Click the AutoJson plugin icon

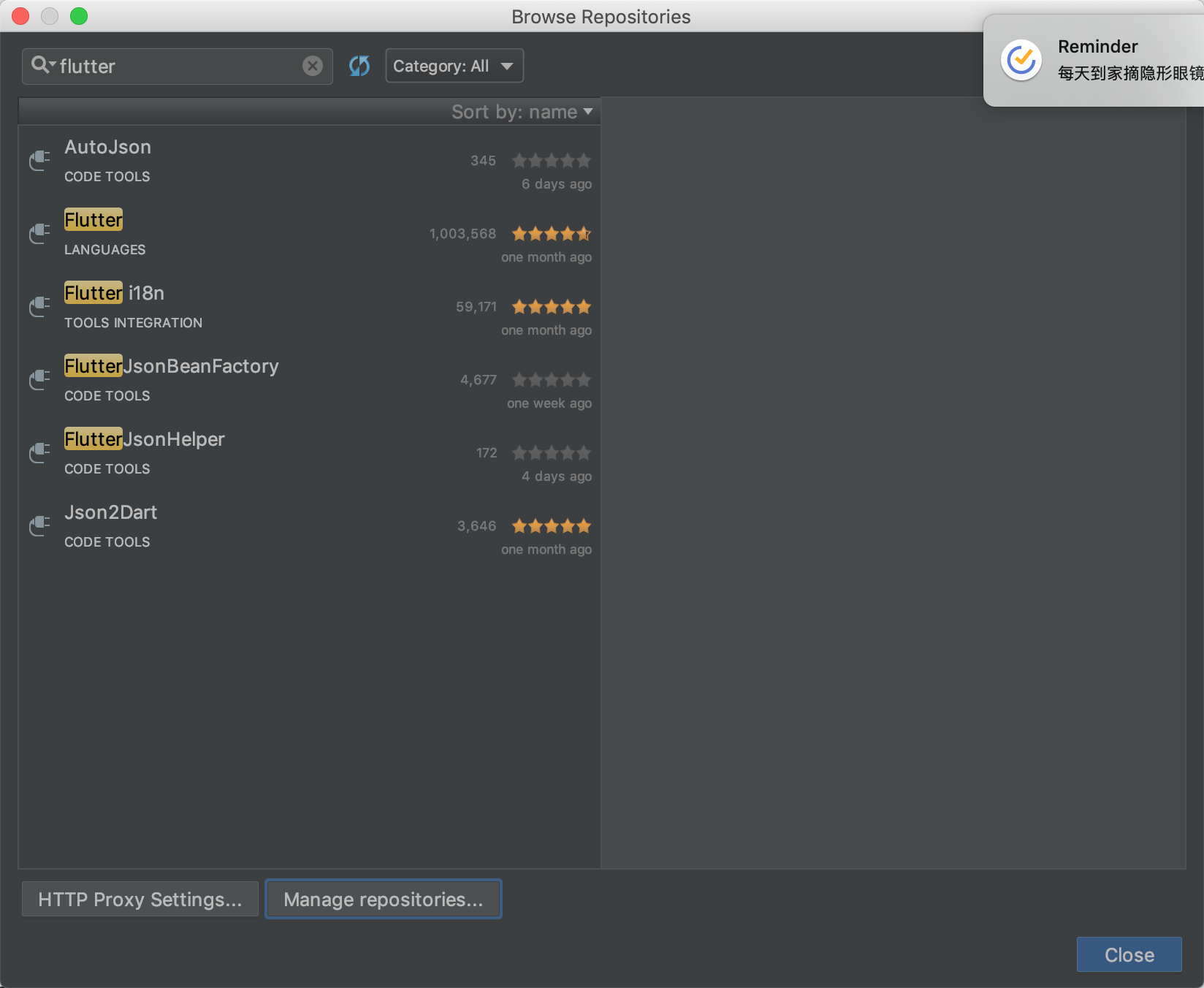click(39, 161)
